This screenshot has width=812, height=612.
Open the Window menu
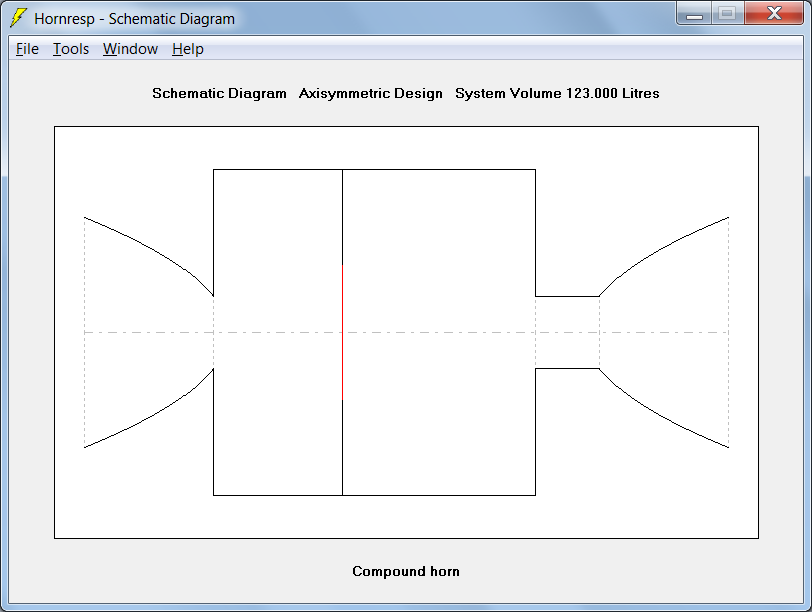pos(130,49)
